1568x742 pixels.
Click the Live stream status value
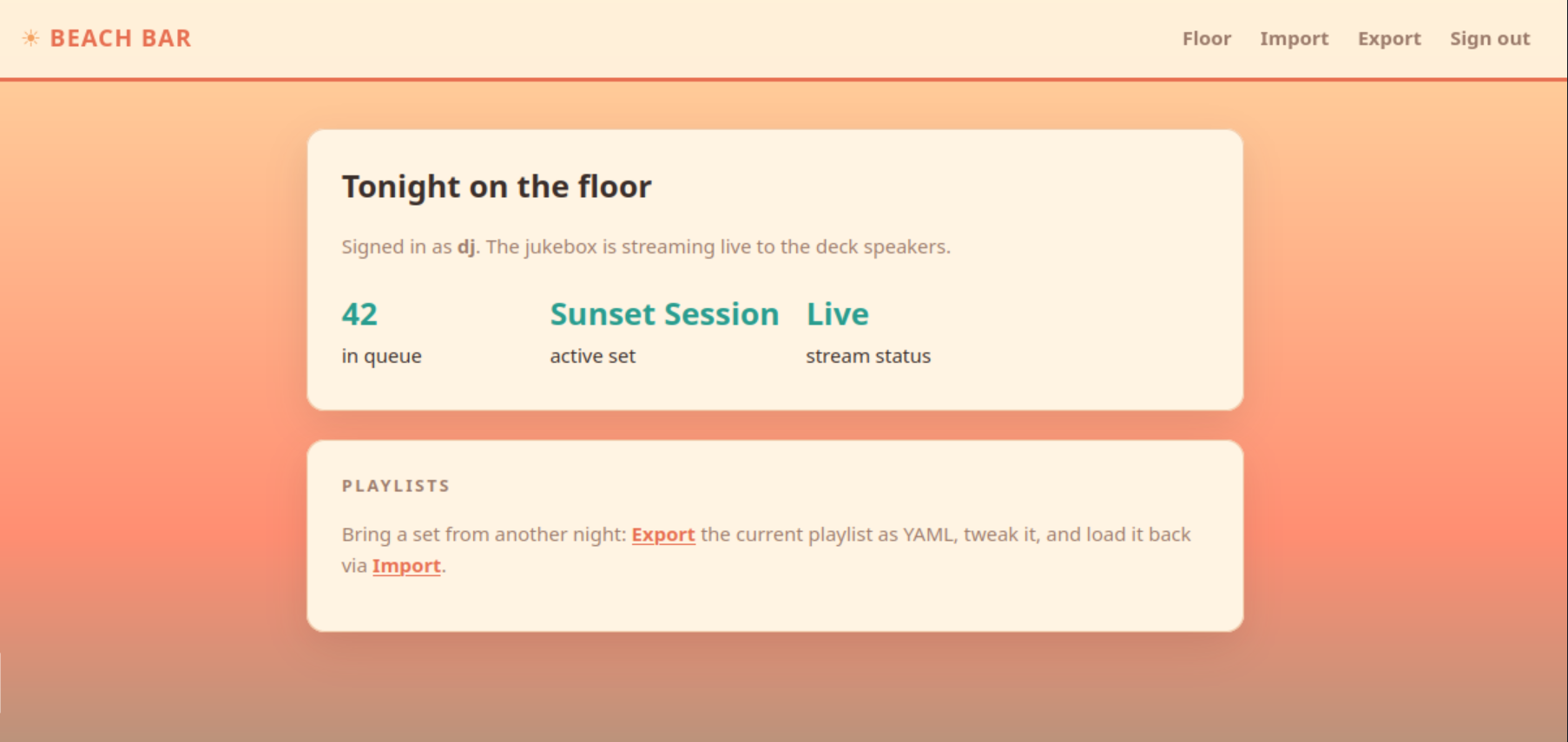837,314
